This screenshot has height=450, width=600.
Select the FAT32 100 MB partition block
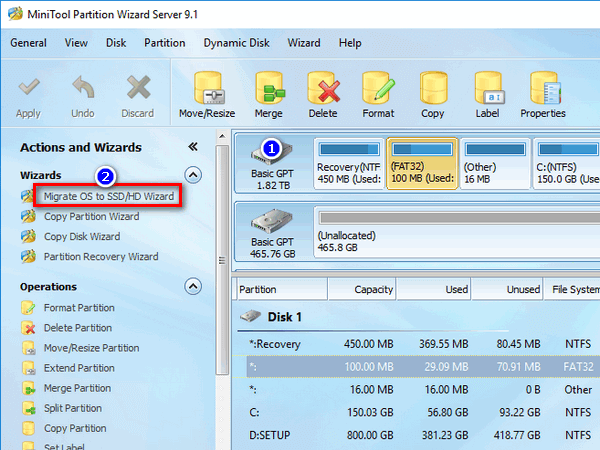pyautogui.click(x=422, y=164)
